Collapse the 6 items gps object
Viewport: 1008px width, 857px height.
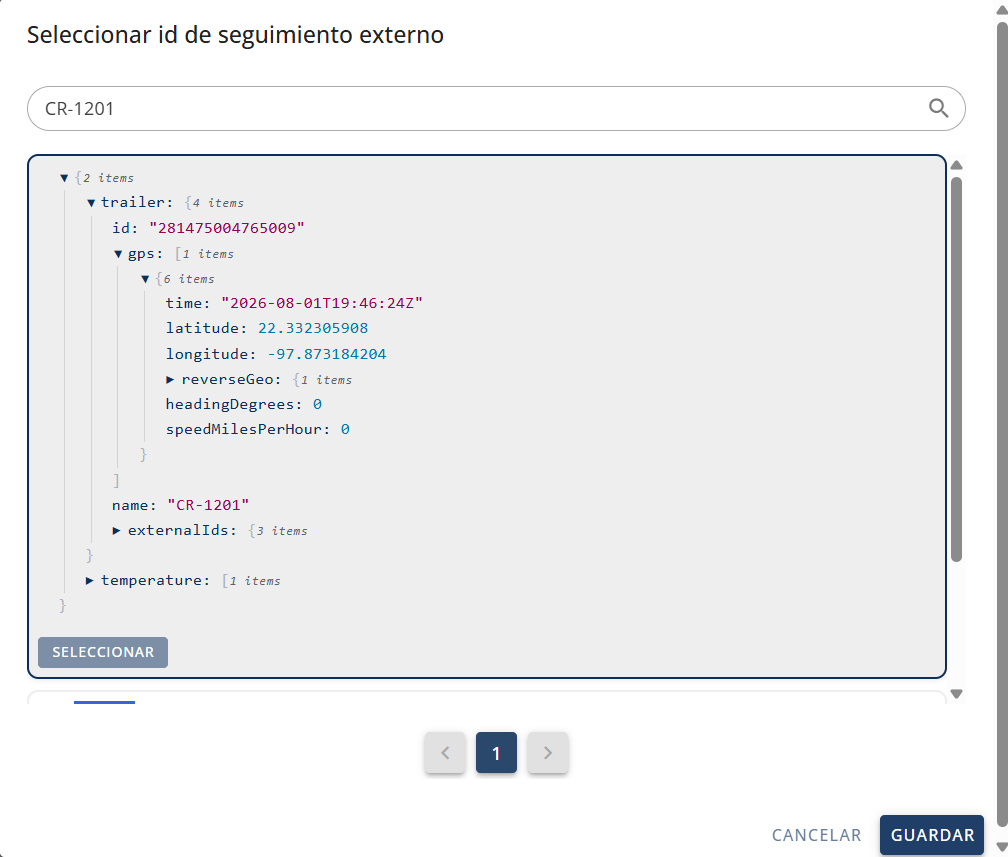145,279
